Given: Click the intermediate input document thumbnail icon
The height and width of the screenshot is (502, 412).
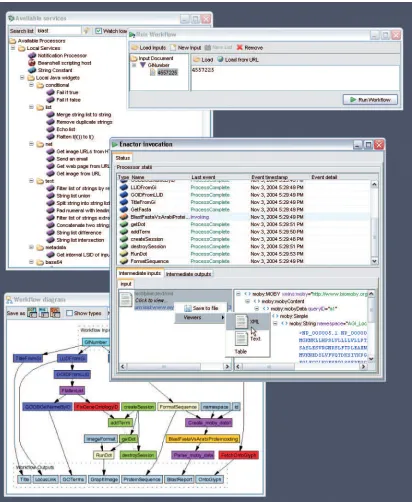Looking at the screenshot, I should (126, 300).
